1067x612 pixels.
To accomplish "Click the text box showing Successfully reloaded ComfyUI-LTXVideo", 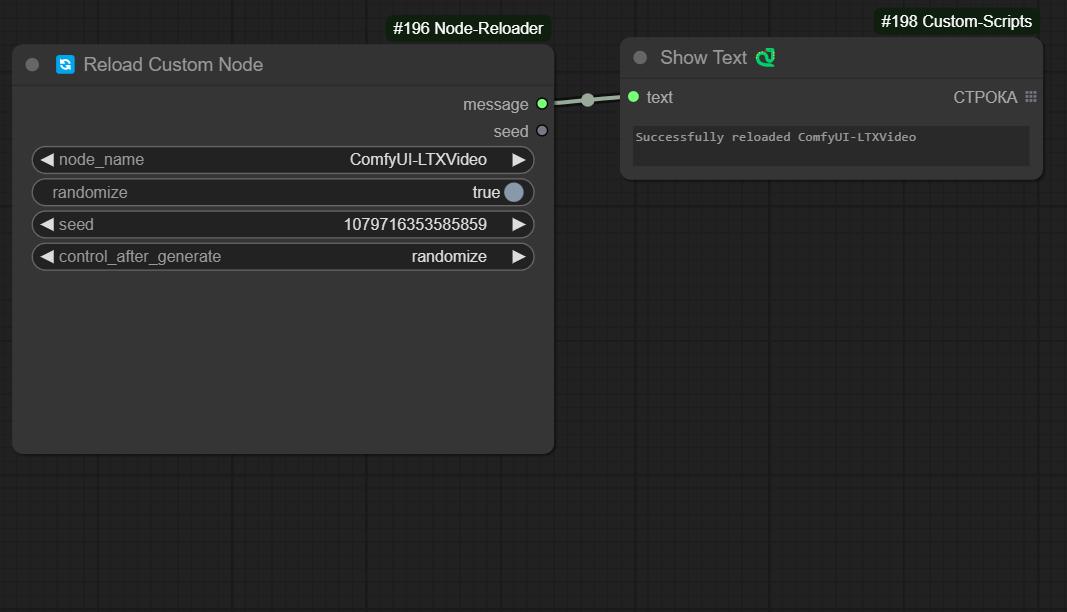I will click(x=830, y=145).
